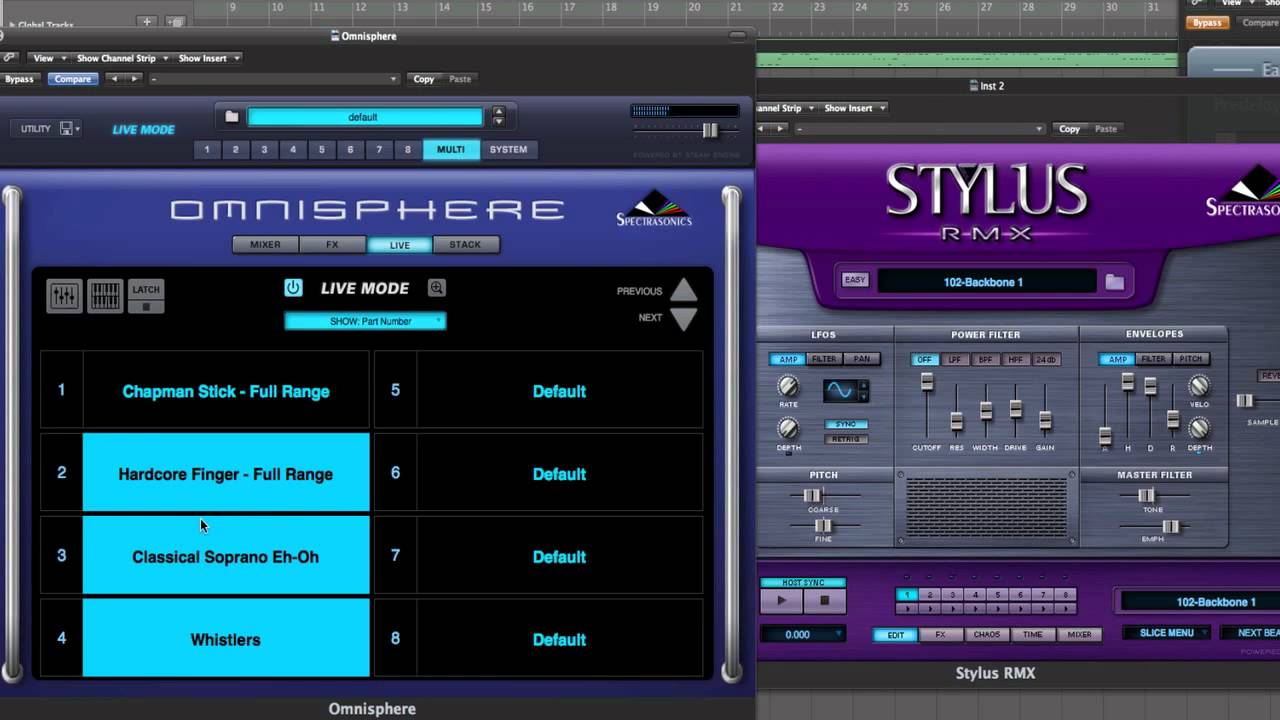This screenshot has width=1280, height=720.
Task: Select Envelopes Pitch button
Action: (1190, 359)
